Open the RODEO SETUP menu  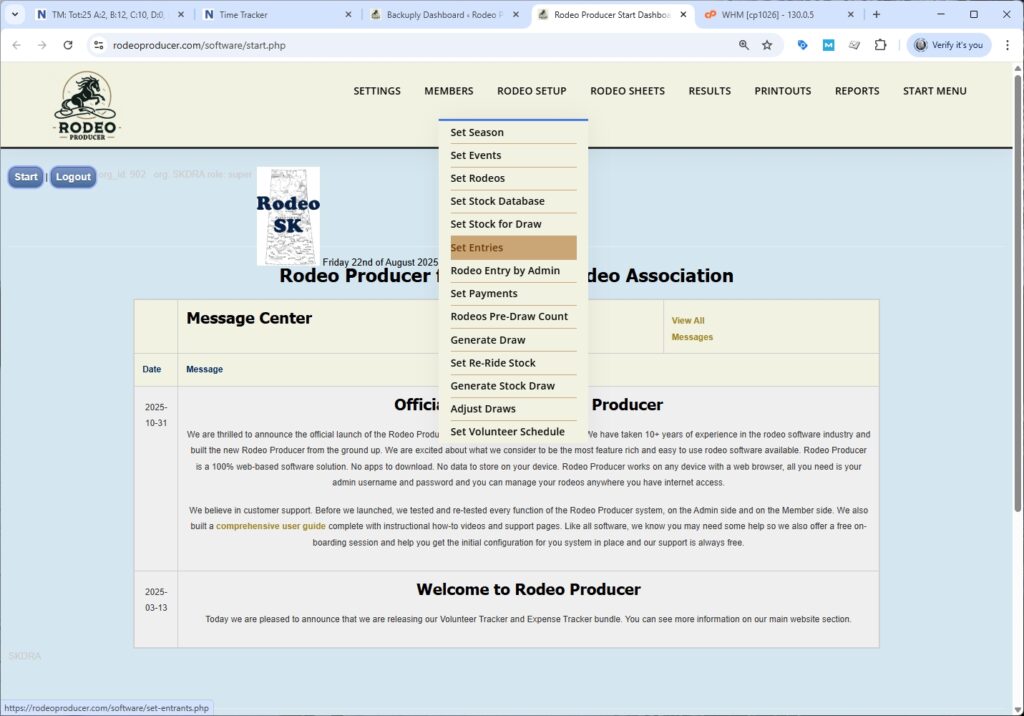(x=531, y=91)
